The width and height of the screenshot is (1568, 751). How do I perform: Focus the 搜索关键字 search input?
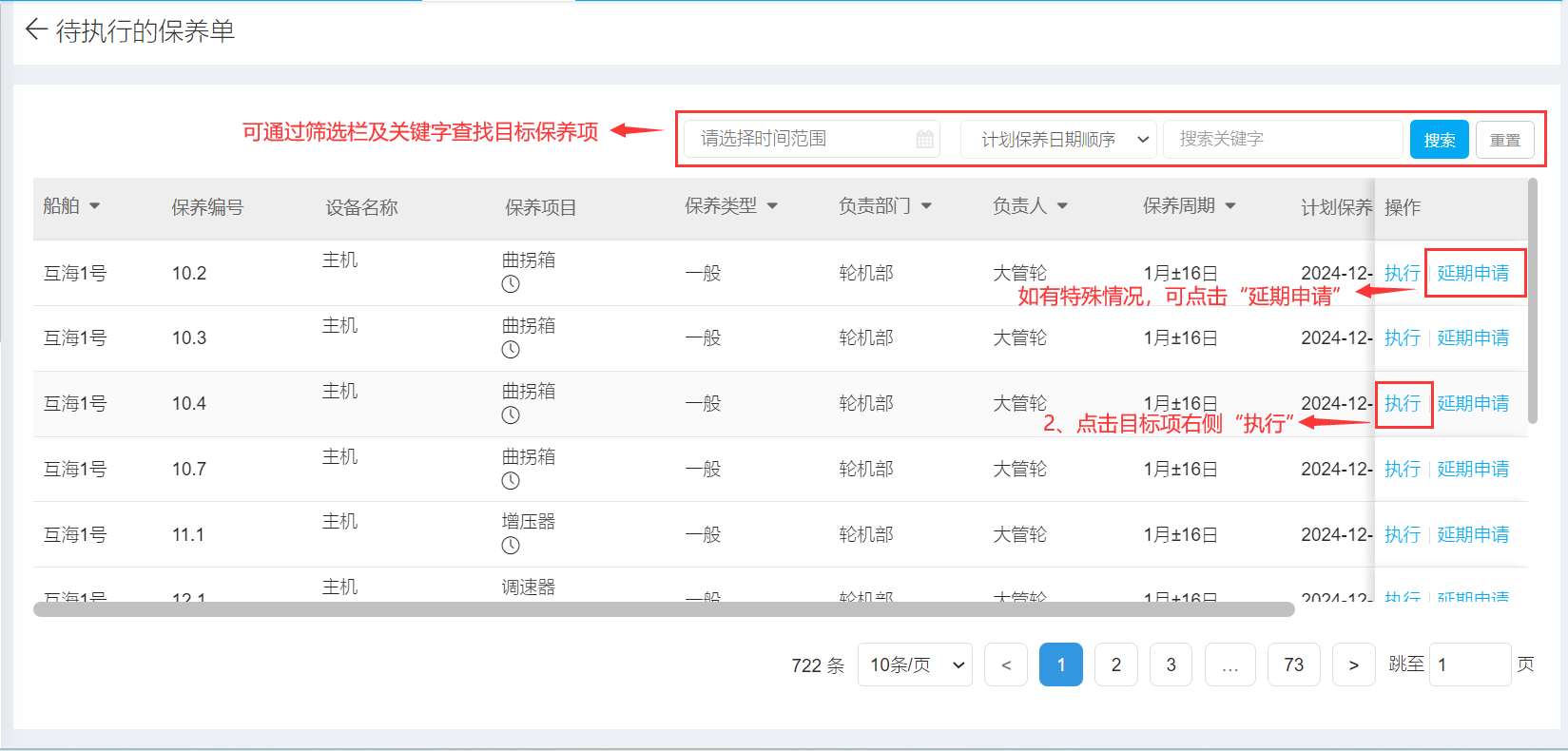click(1283, 139)
